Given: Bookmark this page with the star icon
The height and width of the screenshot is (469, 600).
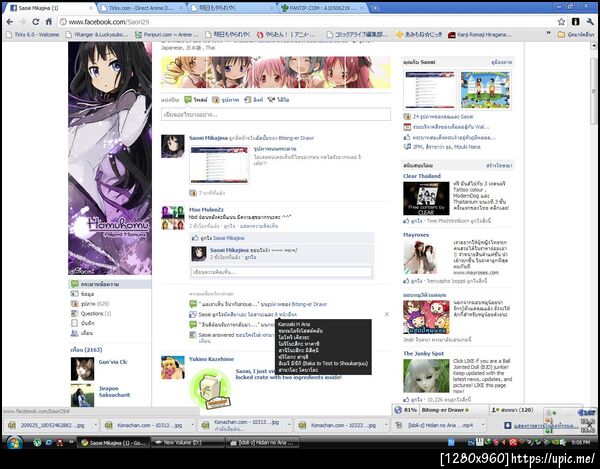Looking at the screenshot, I should pyautogui.click(x=561, y=22).
